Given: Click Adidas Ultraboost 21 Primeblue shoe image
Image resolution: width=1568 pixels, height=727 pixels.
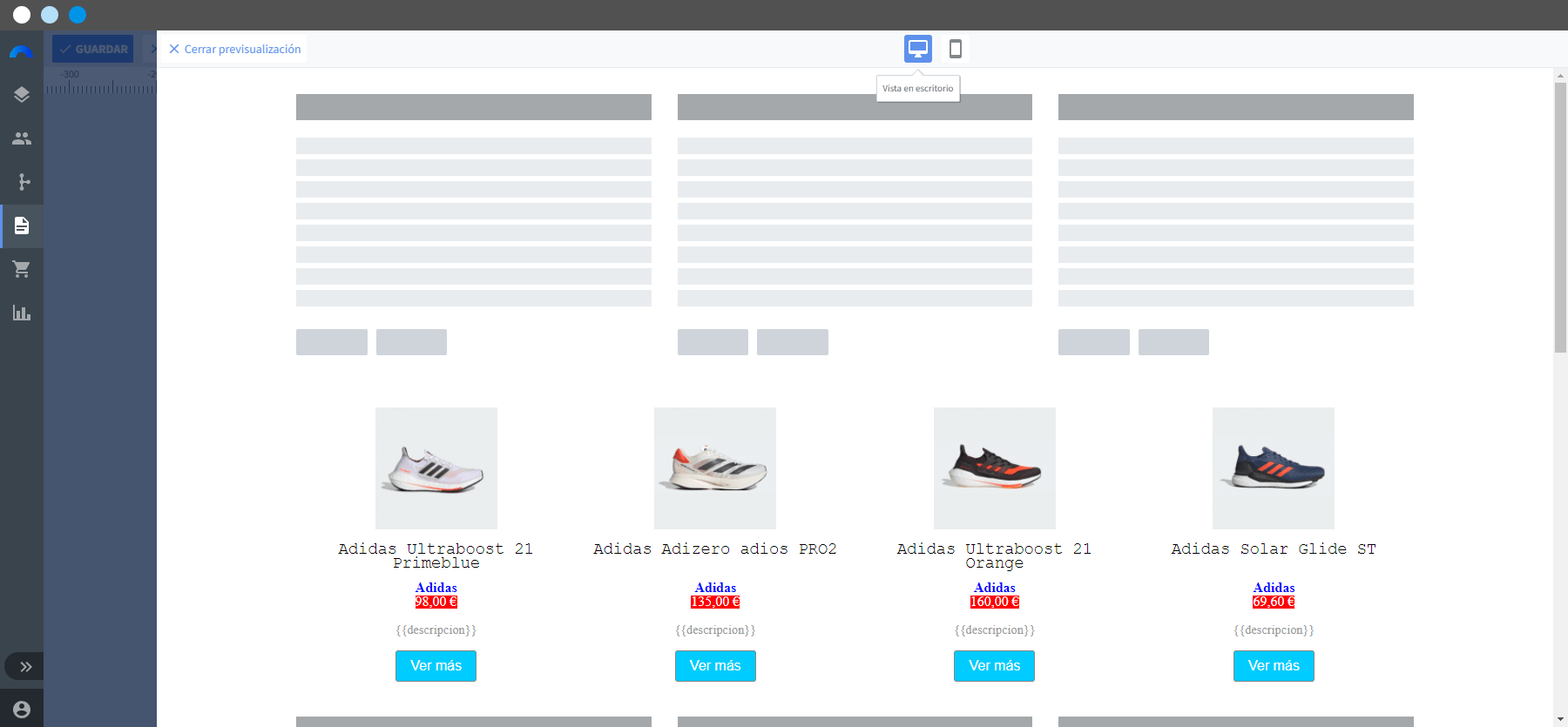Looking at the screenshot, I should (x=436, y=468).
